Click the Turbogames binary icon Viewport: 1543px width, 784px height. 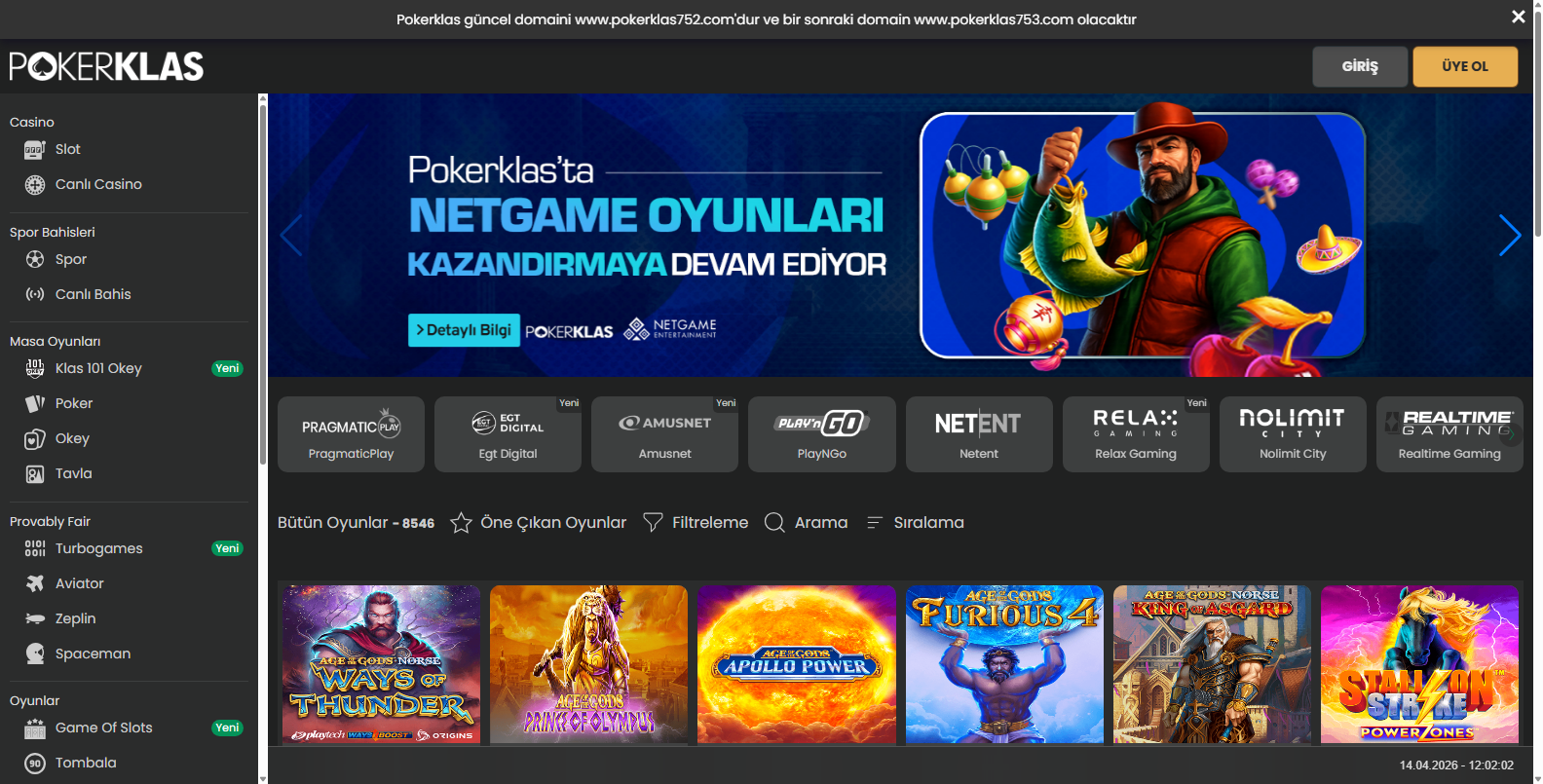35,548
